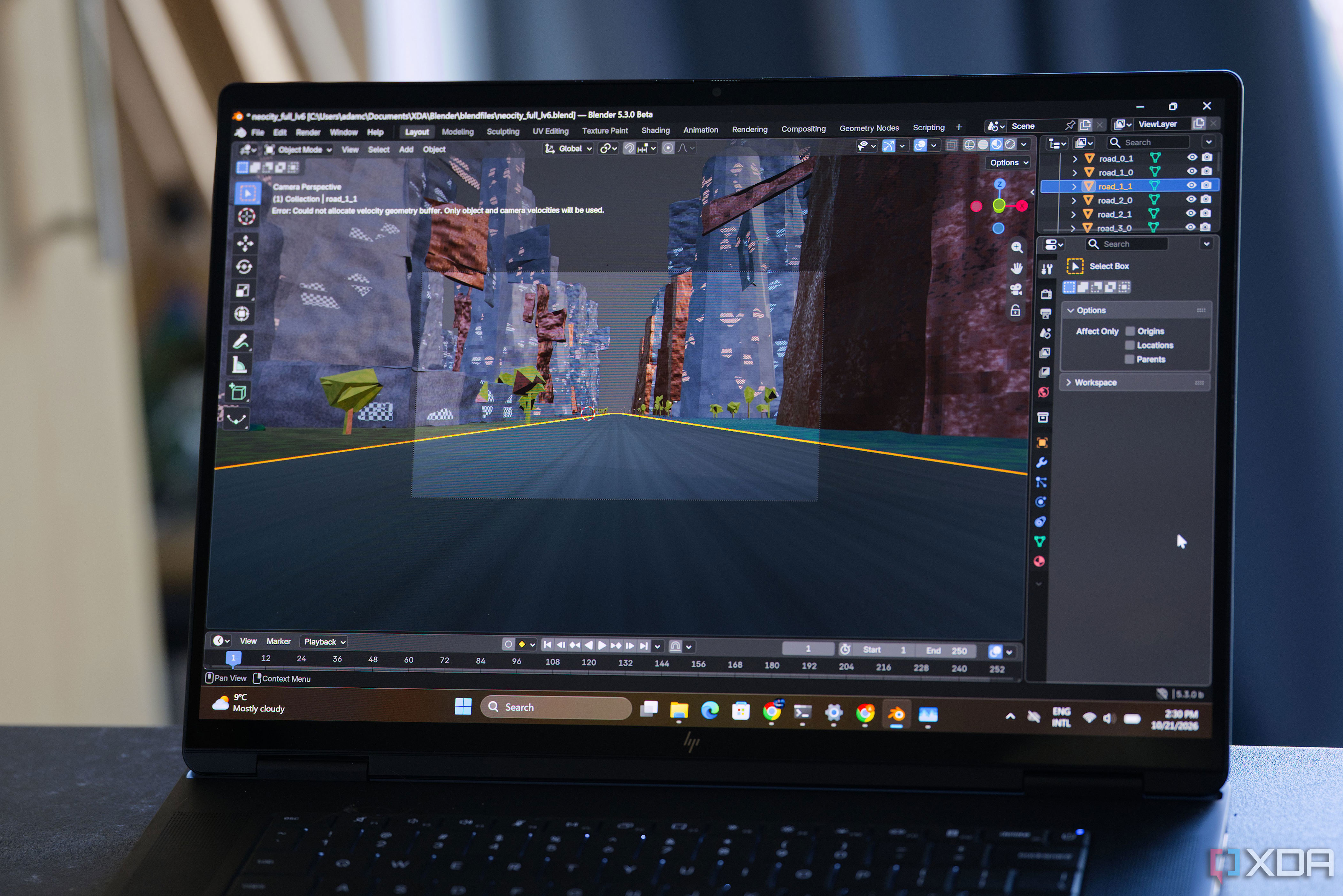Image resolution: width=1343 pixels, height=896 pixels.
Task: Hide road_2_0 using its eye icon
Action: pyautogui.click(x=1191, y=199)
